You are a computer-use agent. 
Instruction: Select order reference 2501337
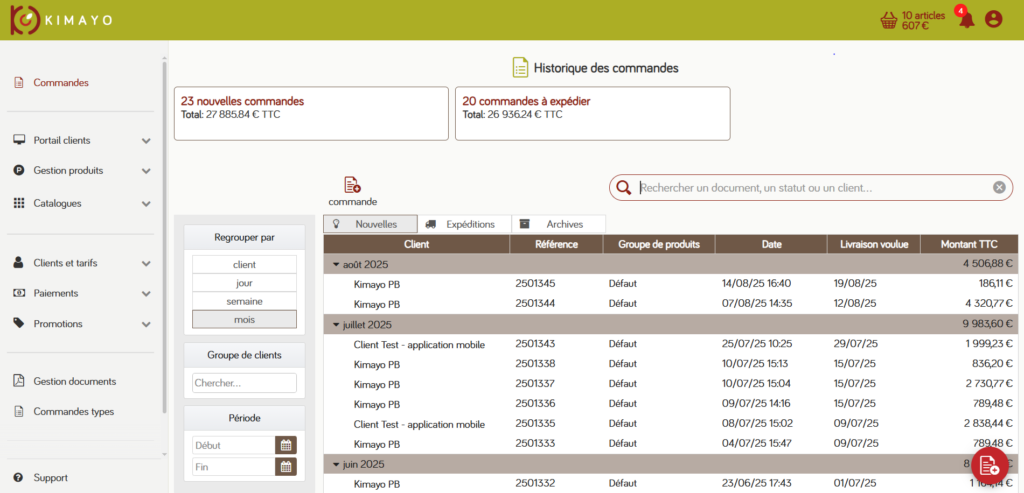536,384
